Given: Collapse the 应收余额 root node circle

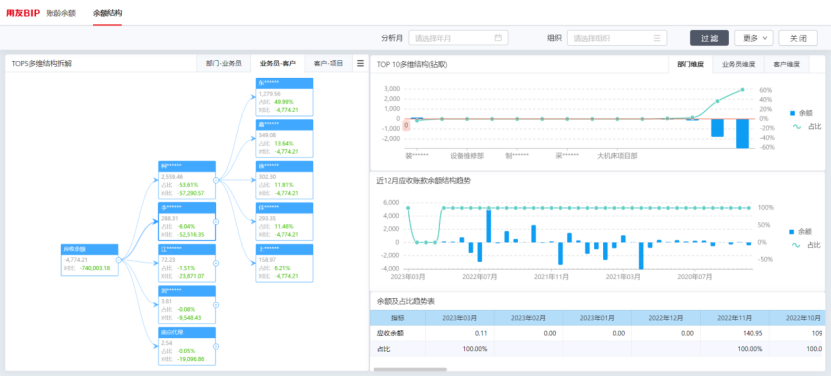Looking at the screenshot, I should click(x=119, y=260).
